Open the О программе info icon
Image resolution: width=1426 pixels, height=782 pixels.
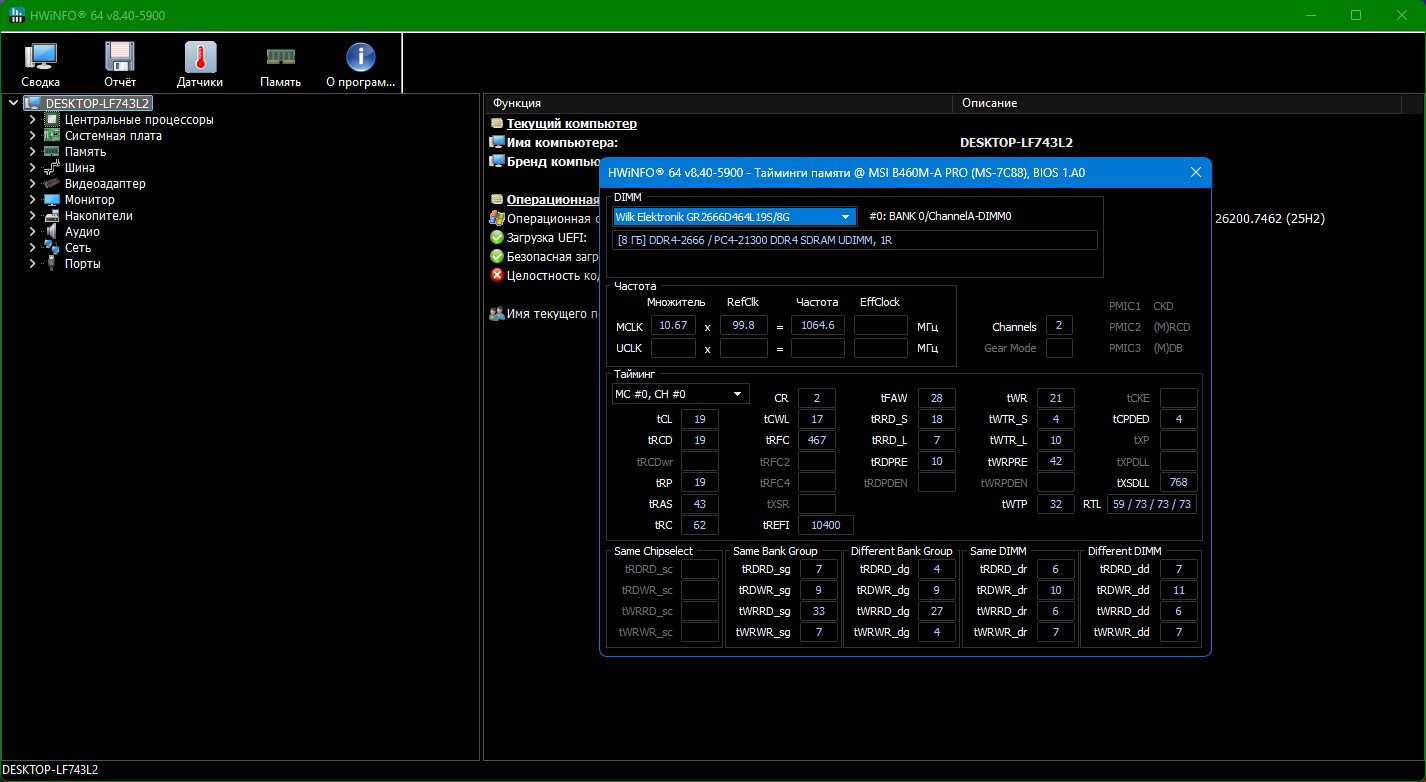coord(360,66)
